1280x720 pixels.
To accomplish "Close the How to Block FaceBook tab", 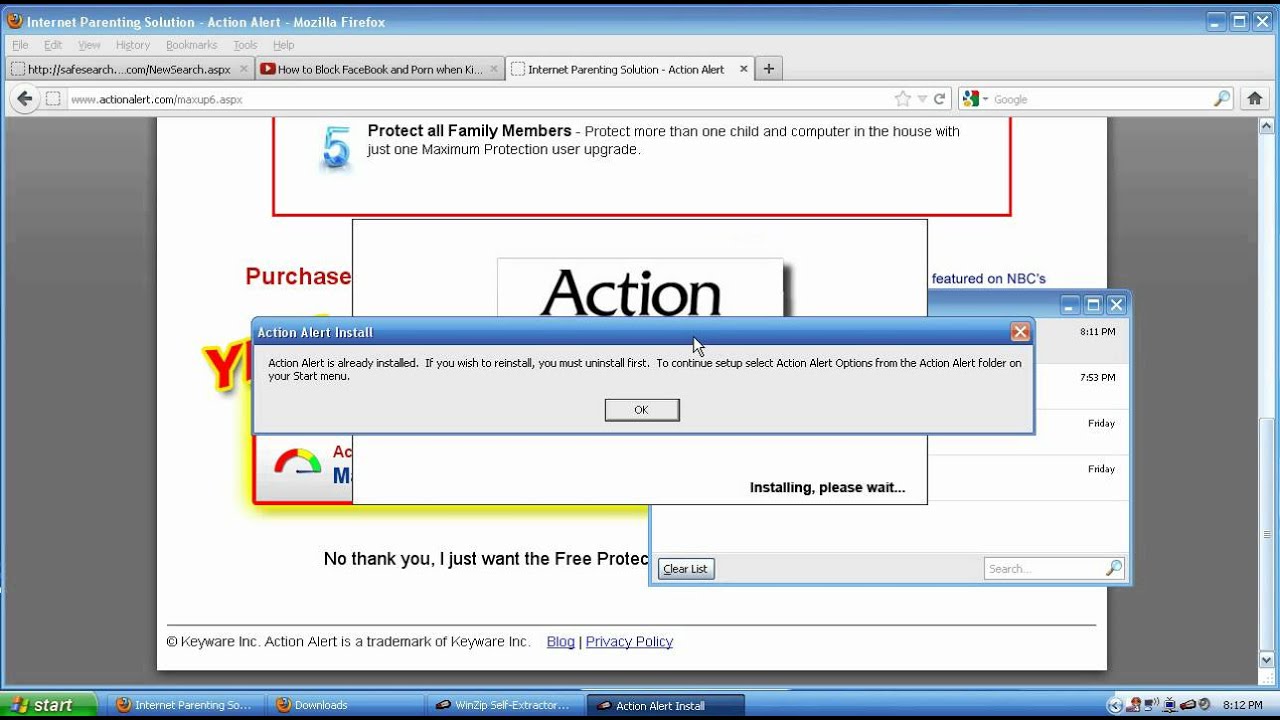I will 493,69.
